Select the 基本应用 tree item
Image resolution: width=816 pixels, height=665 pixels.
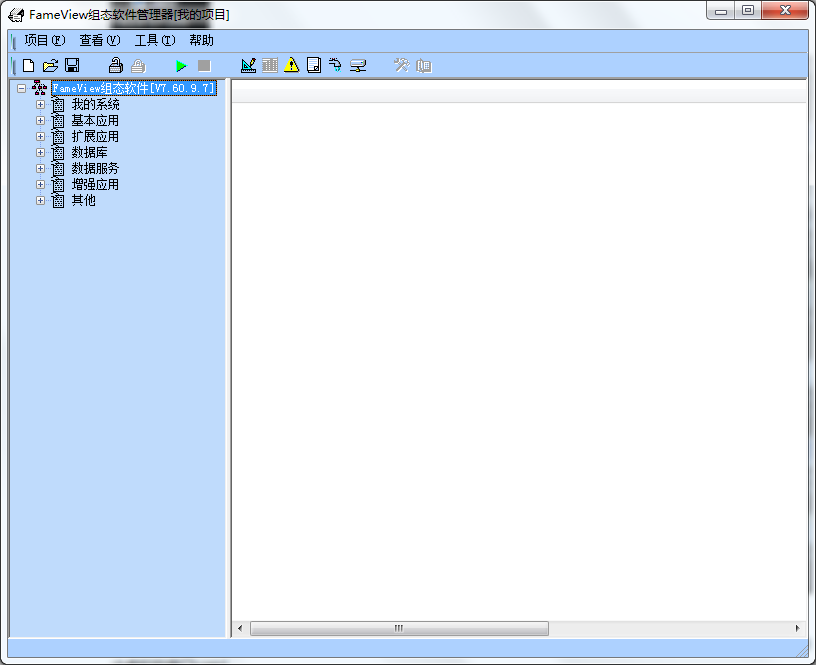pos(95,121)
